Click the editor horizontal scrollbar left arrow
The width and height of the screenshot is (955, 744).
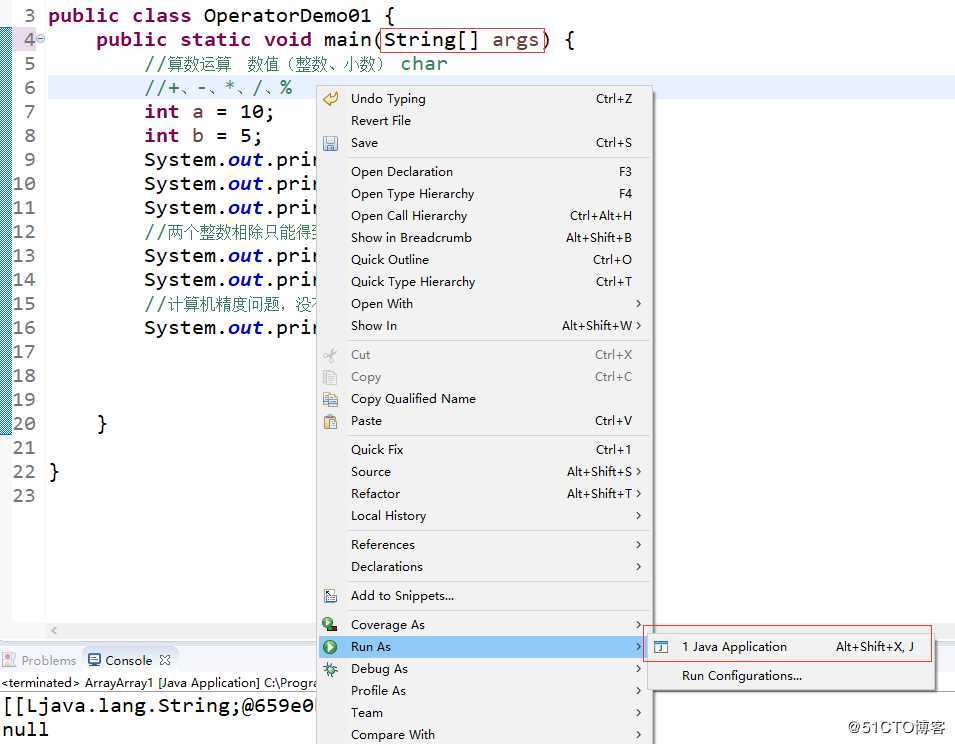54,630
